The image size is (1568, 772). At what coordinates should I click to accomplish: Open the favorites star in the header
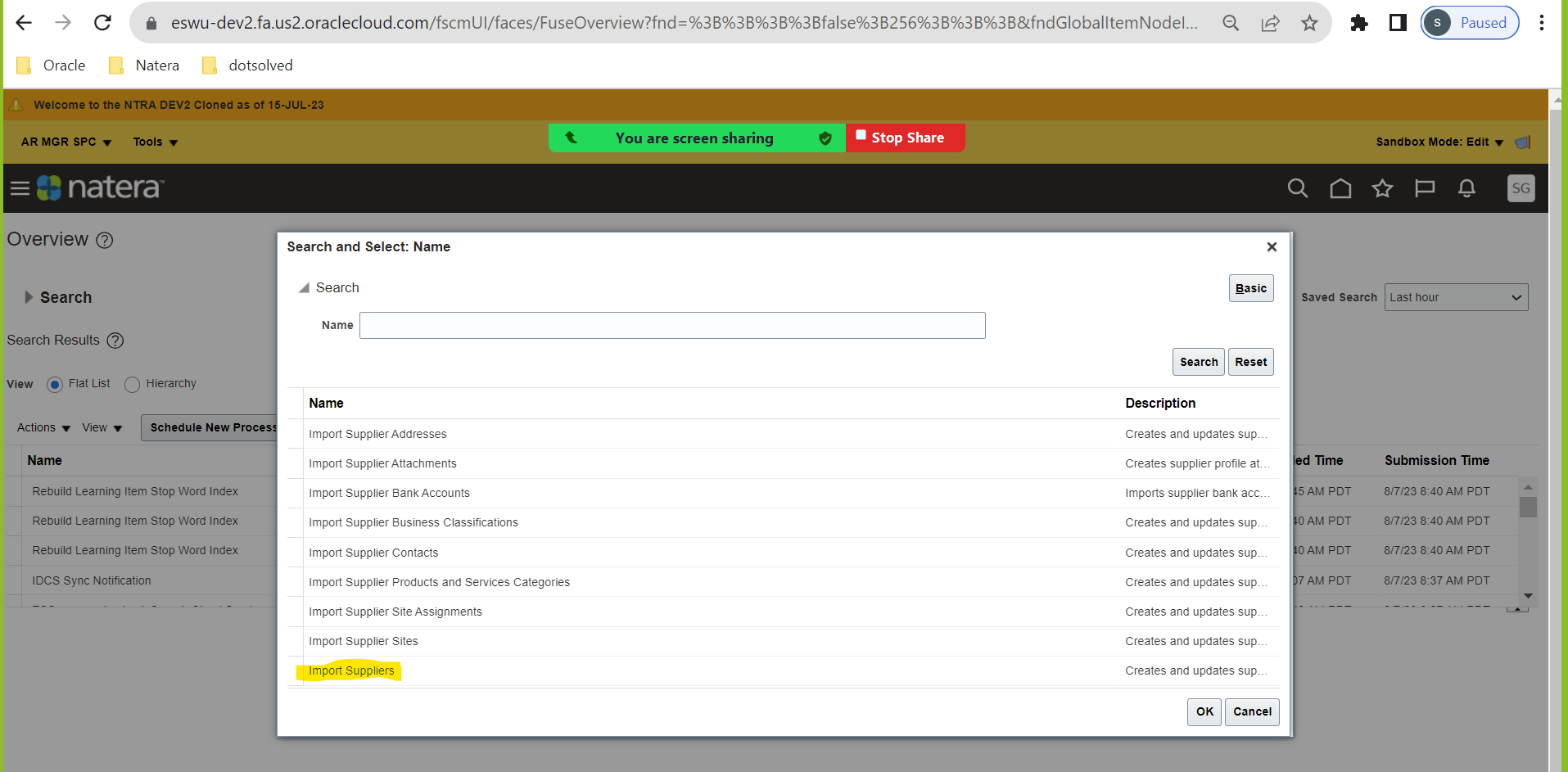click(1382, 187)
